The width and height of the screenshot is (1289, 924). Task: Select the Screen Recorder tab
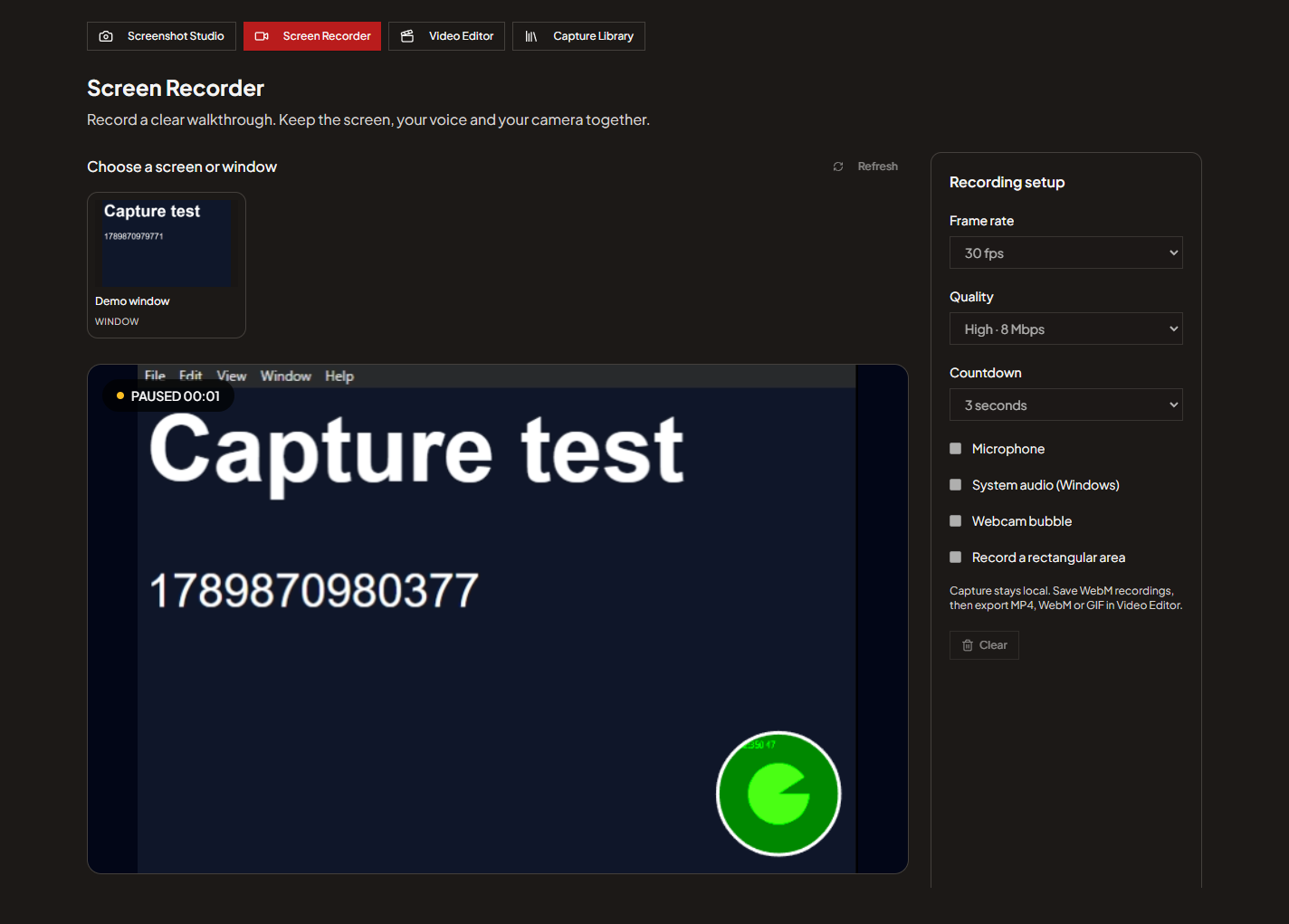point(312,36)
